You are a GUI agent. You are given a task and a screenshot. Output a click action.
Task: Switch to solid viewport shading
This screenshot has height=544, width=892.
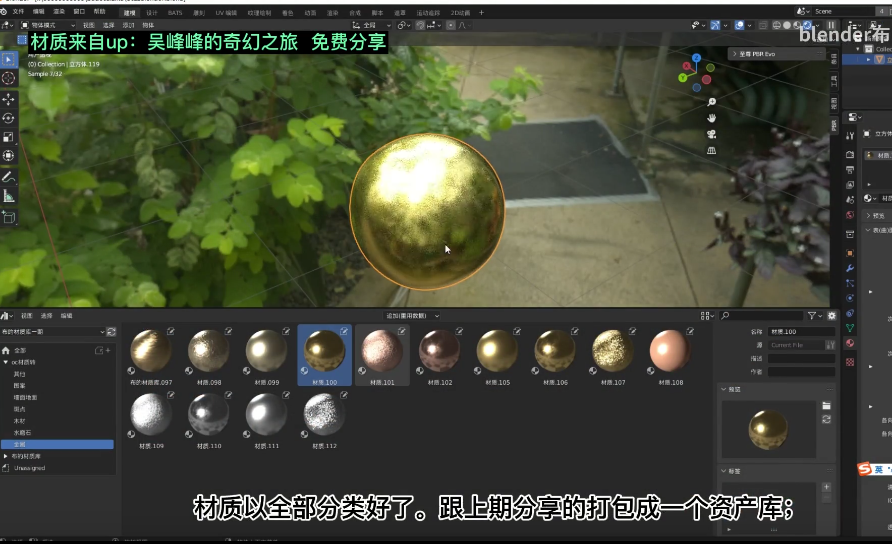click(x=787, y=25)
